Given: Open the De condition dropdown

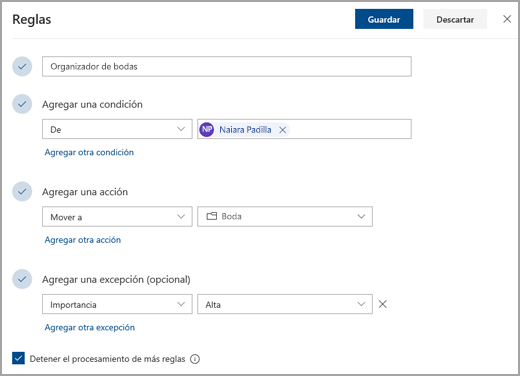Looking at the screenshot, I should click(117, 129).
